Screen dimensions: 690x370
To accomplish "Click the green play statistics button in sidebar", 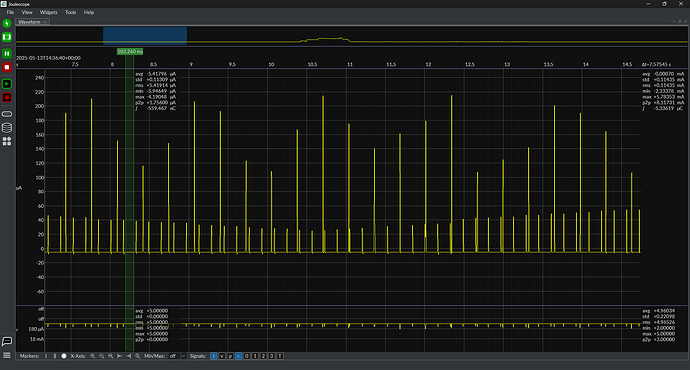I will [x=7, y=84].
